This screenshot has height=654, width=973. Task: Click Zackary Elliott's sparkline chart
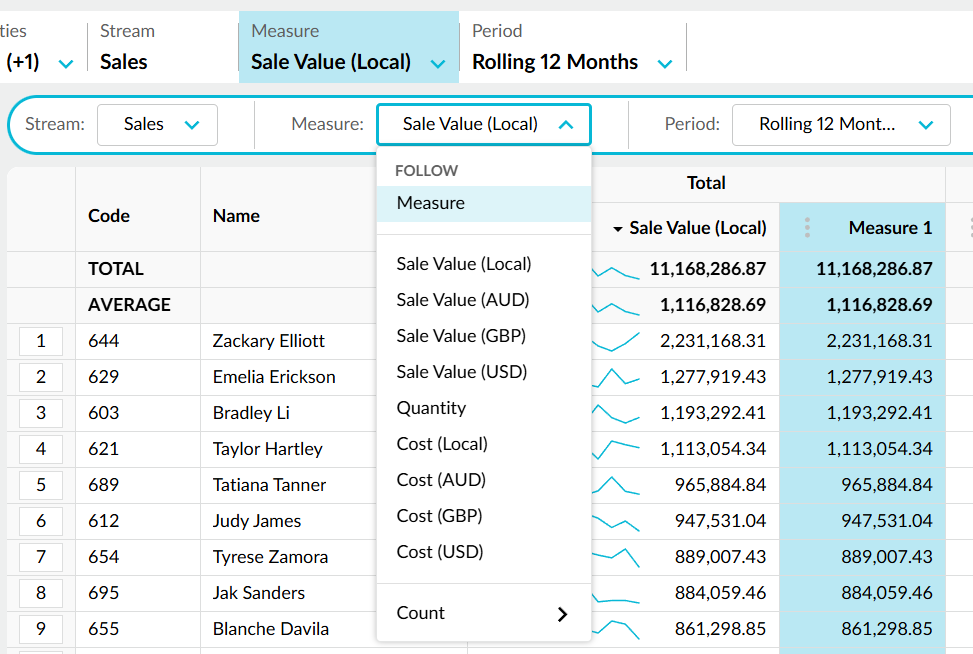click(x=616, y=341)
